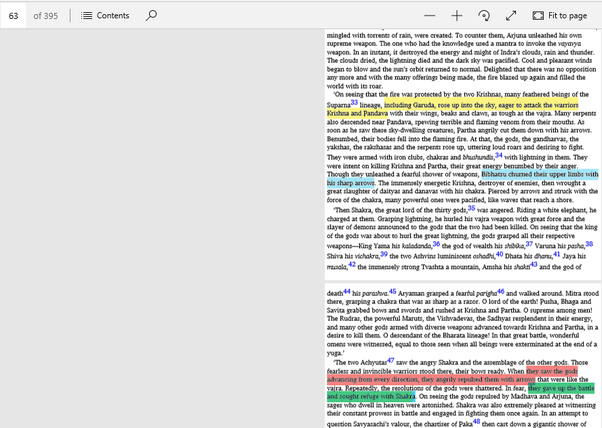Screen dimensions: 602x428
Task: Click the red highlight 'they saw the gods'
Action: 552,371
